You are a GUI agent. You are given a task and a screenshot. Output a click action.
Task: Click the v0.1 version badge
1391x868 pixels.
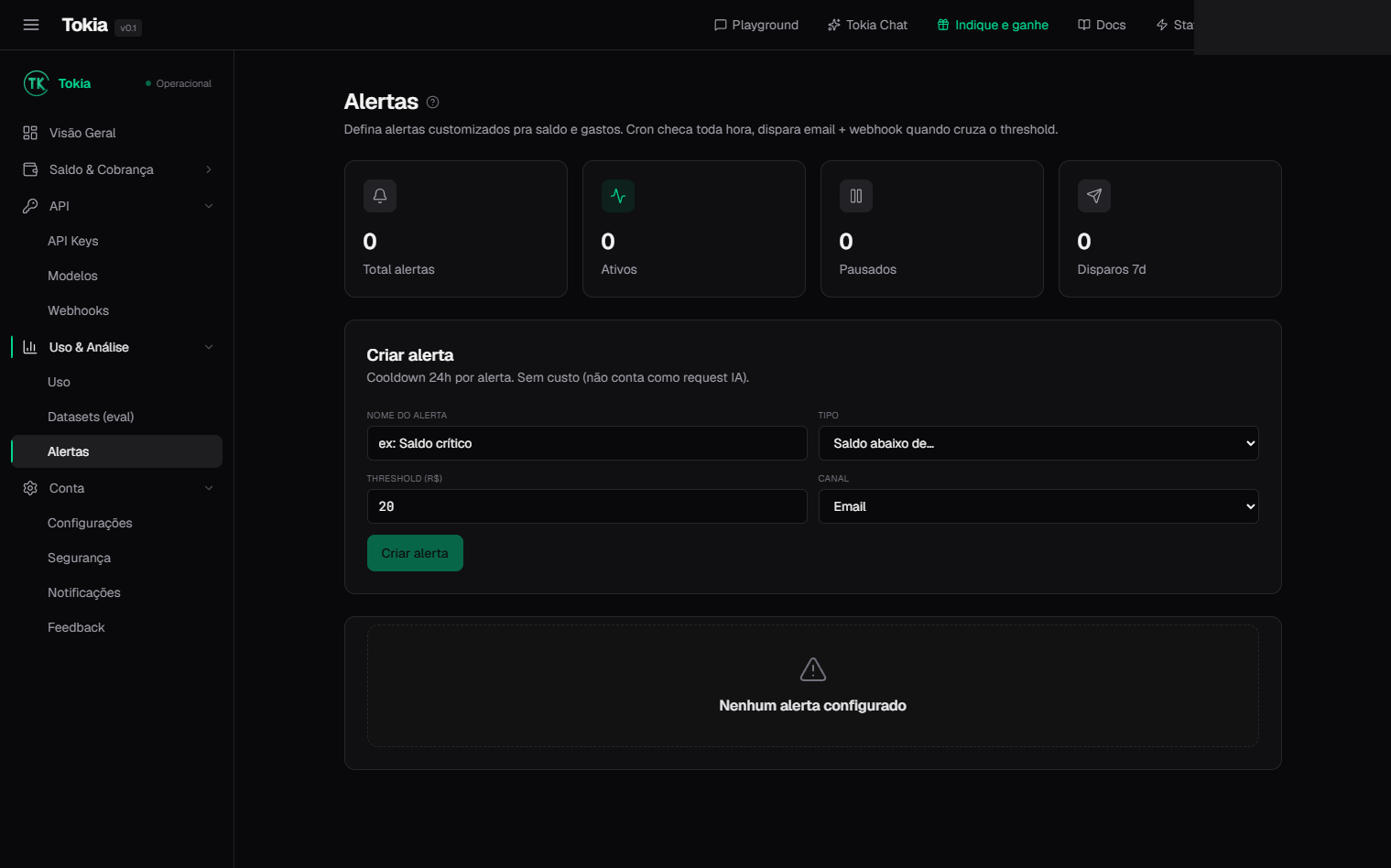tap(129, 27)
